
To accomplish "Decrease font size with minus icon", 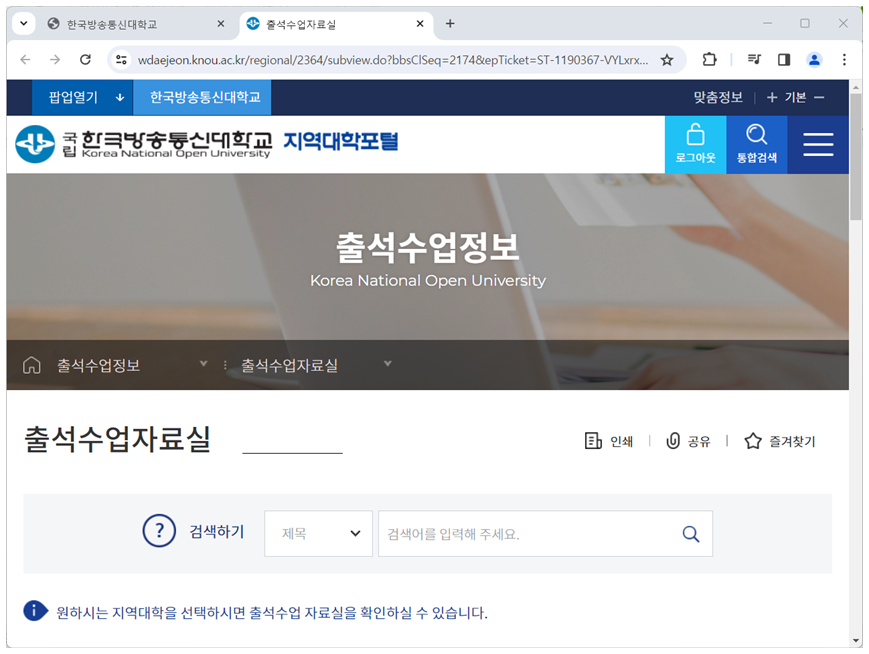I will click(819, 98).
